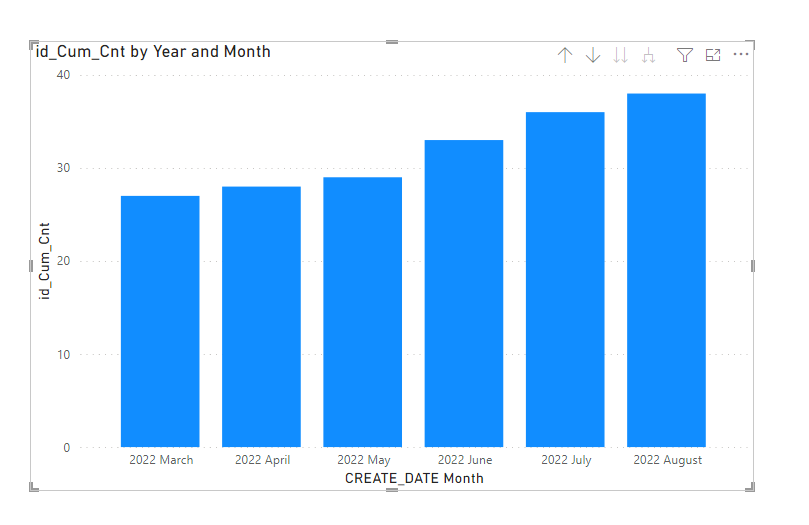Screen dimensions: 809x525
Task: Click the y-axis value 20
Action: click(63, 261)
